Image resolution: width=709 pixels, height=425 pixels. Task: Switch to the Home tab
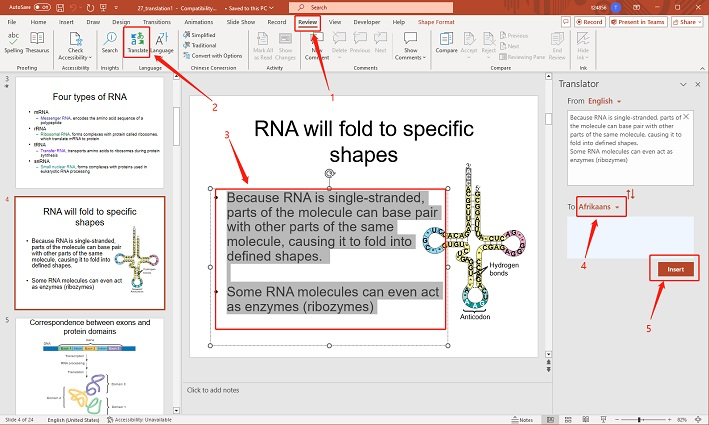click(38, 22)
